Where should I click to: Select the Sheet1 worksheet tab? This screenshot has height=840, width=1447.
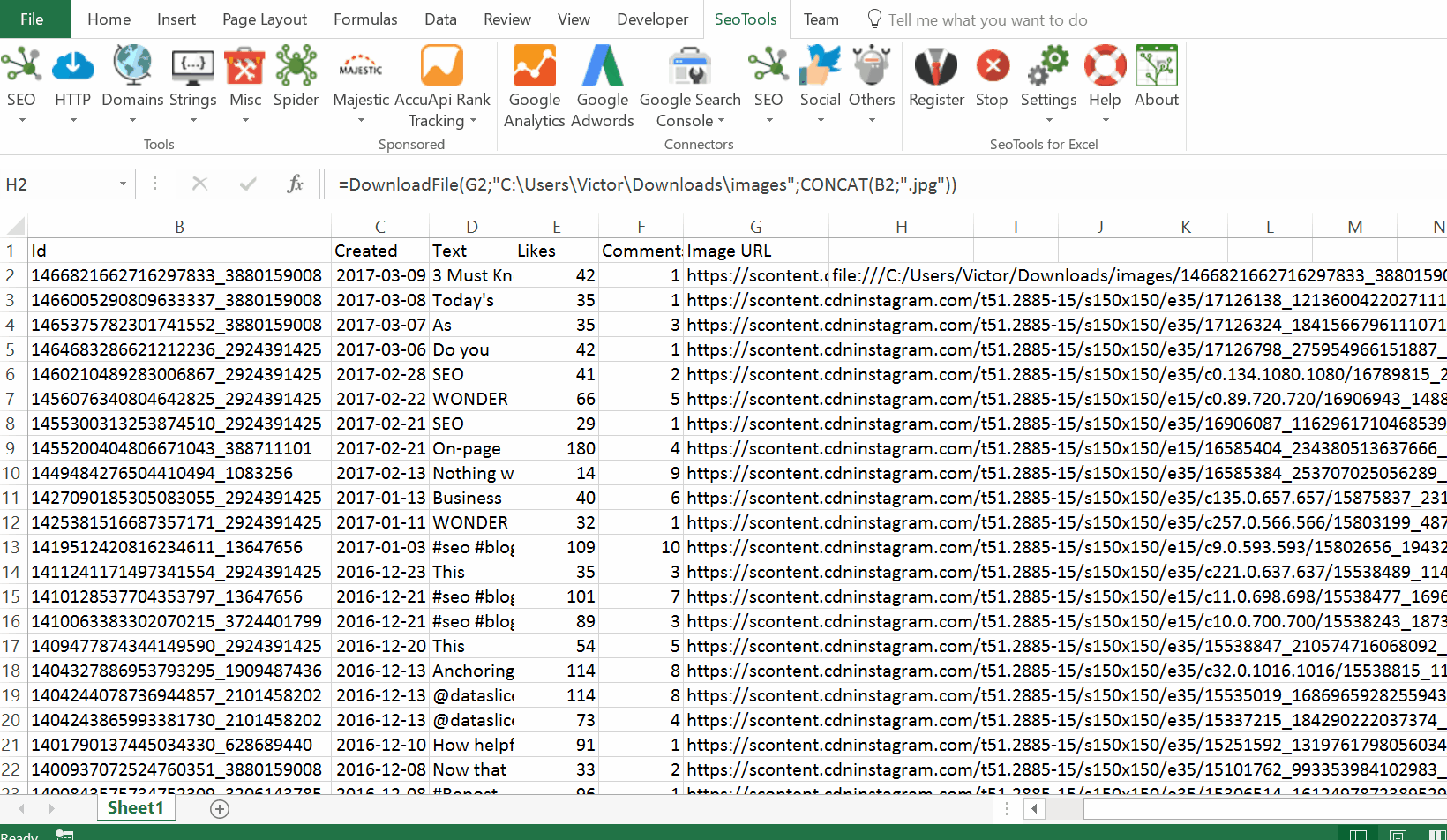pos(135,807)
